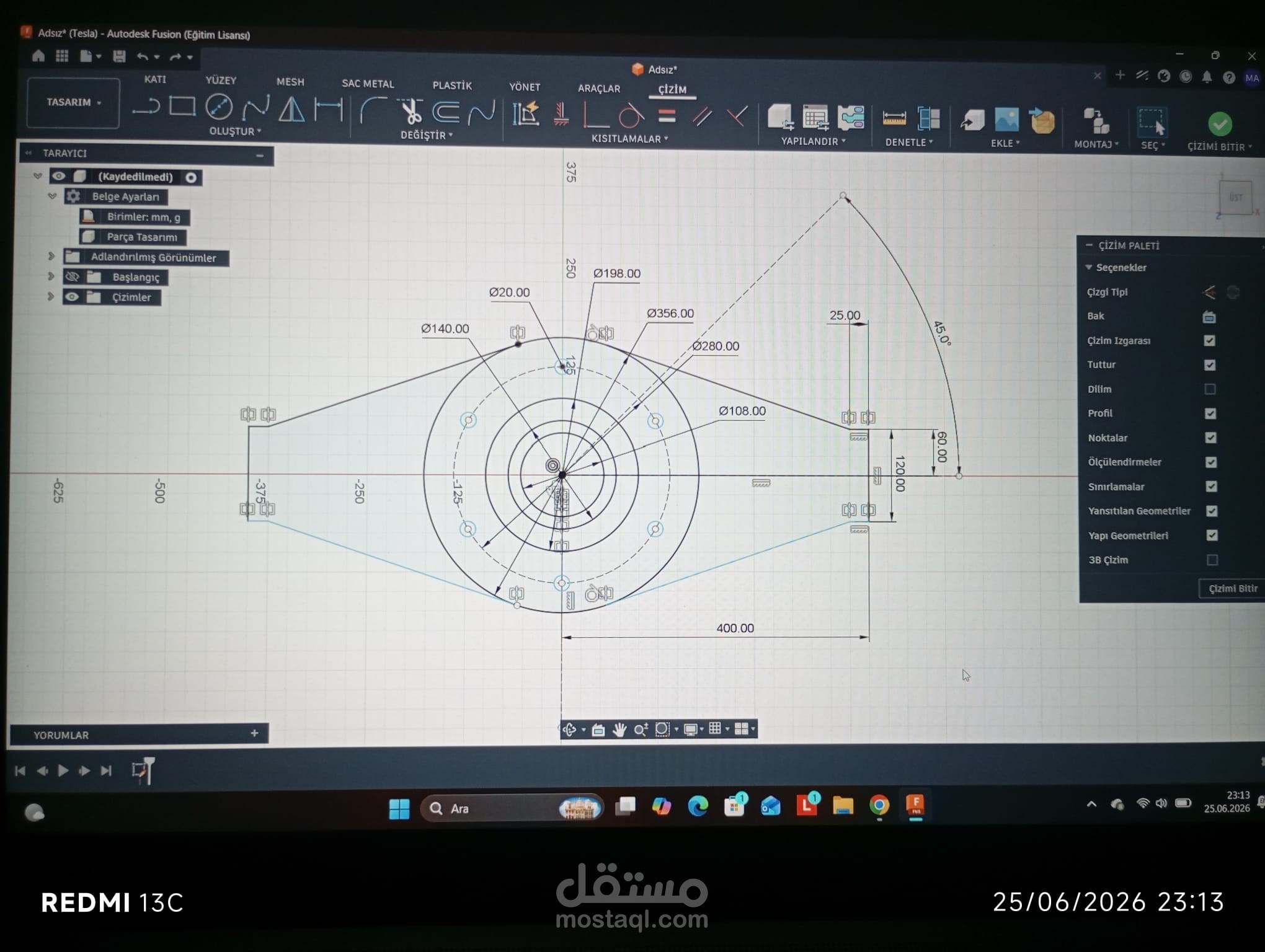Toggle the Ölçülendirmeler checkbox

pyautogui.click(x=1211, y=462)
